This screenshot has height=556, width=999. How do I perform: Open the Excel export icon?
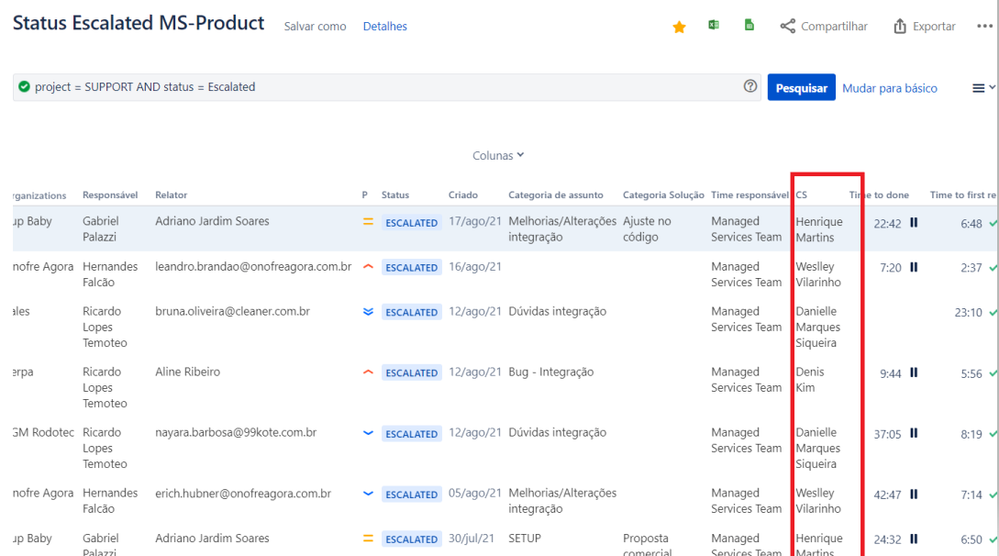point(714,25)
